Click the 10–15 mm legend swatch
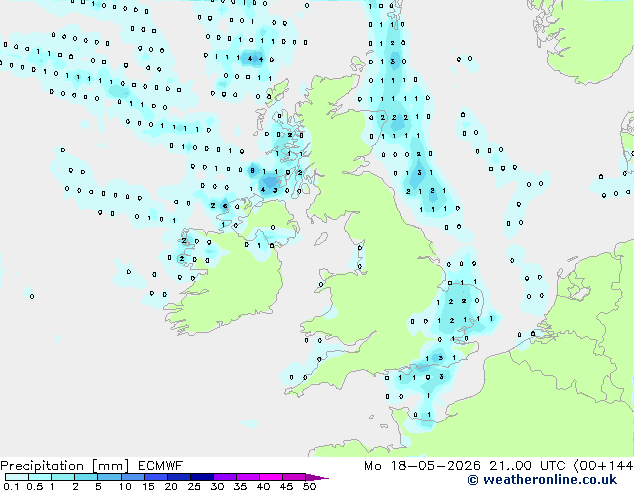 pyautogui.click(x=132, y=477)
